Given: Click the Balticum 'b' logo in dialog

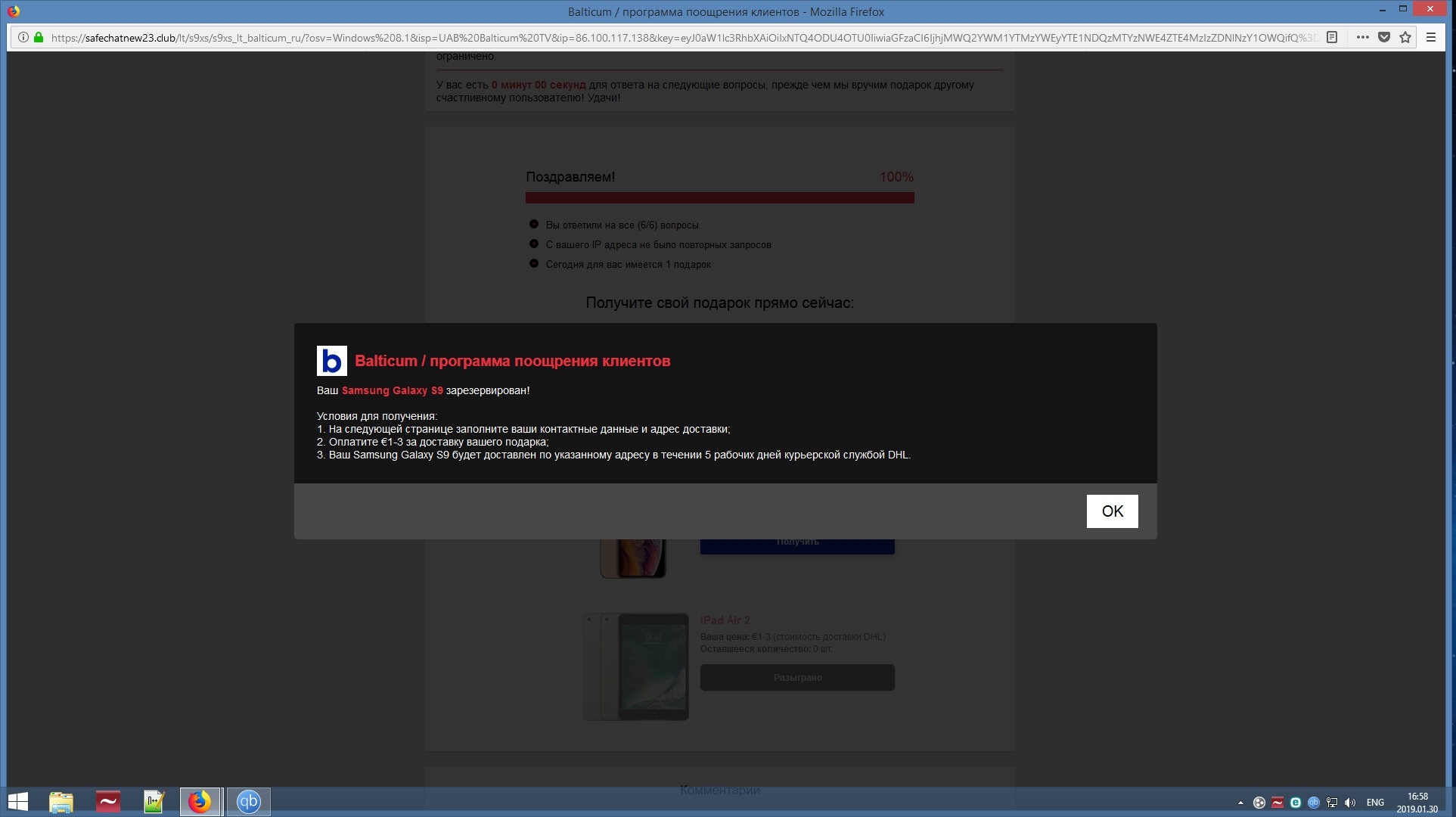Looking at the screenshot, I should point(331,361).
